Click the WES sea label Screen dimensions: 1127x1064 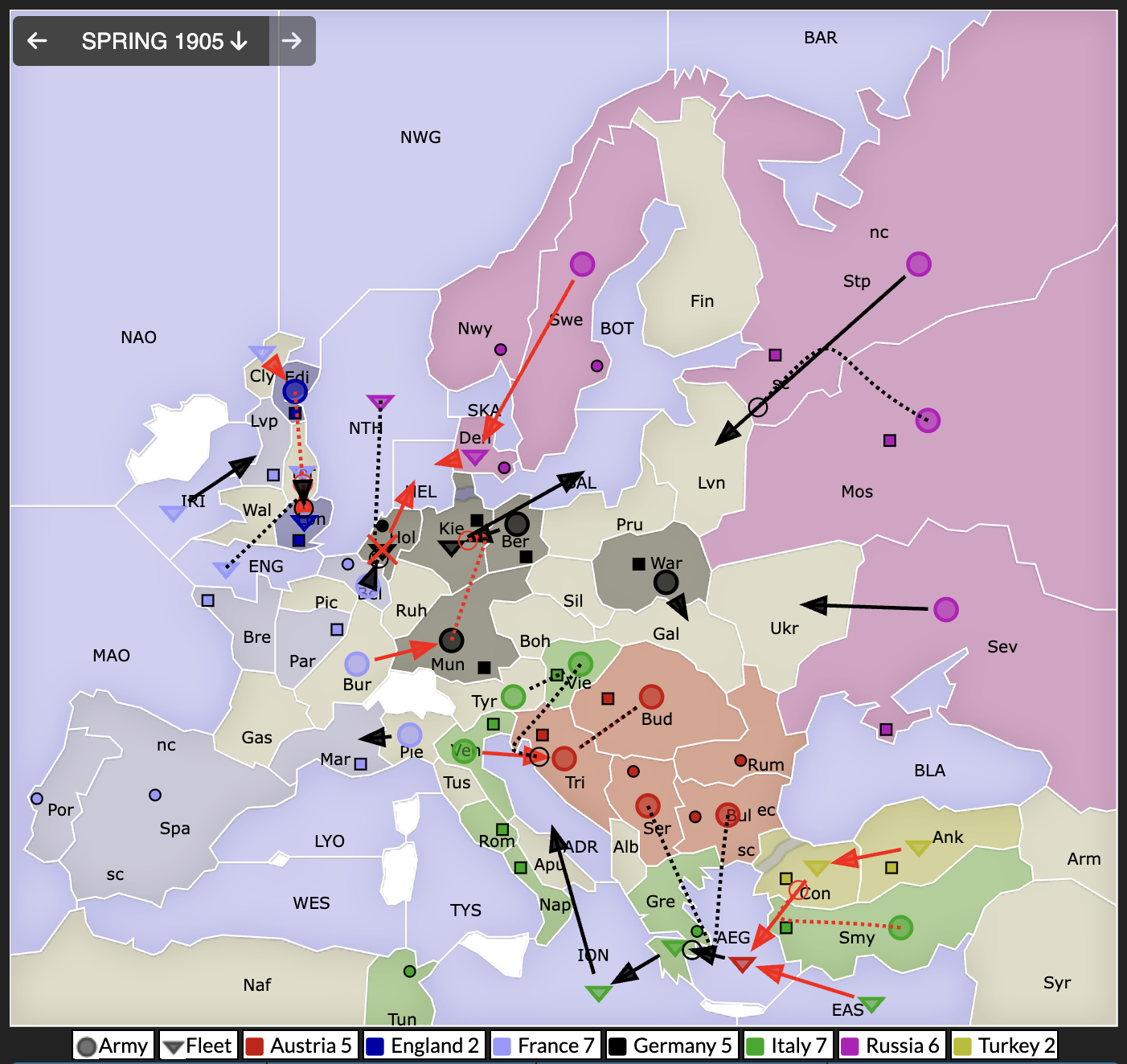pos(311,903)
